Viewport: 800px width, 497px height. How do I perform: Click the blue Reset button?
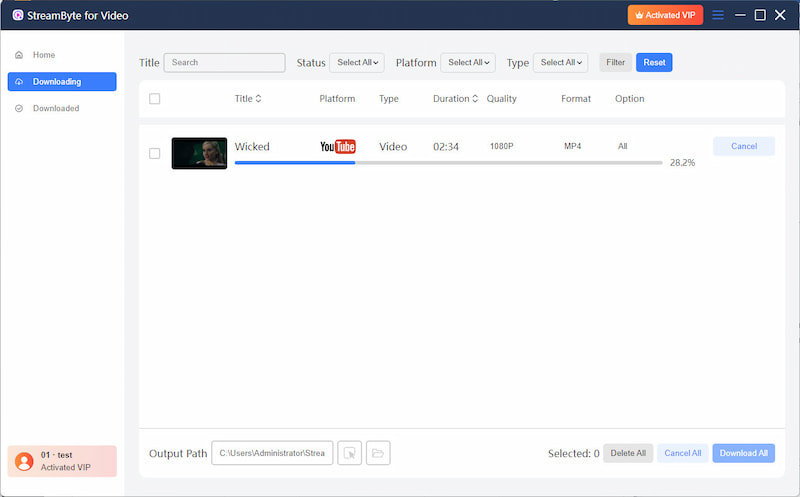click(654, 62)
